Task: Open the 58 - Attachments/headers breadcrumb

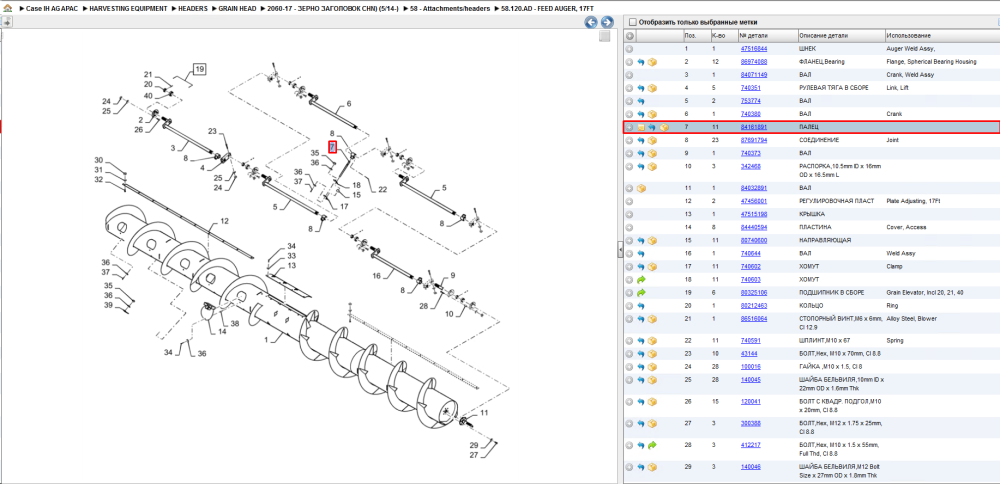Action: pyautogui.click(x=450, y=10)
